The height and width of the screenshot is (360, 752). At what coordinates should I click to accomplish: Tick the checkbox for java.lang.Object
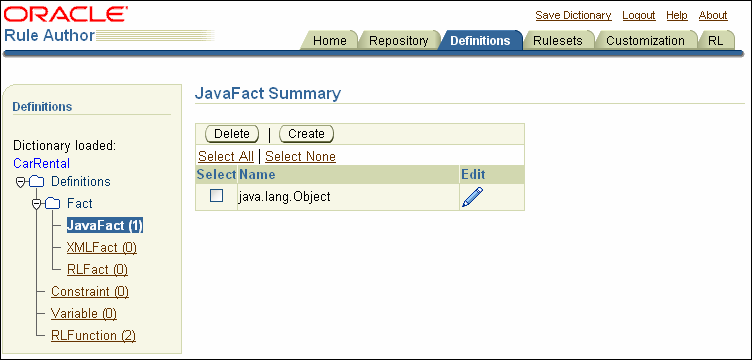pos(217,196)
